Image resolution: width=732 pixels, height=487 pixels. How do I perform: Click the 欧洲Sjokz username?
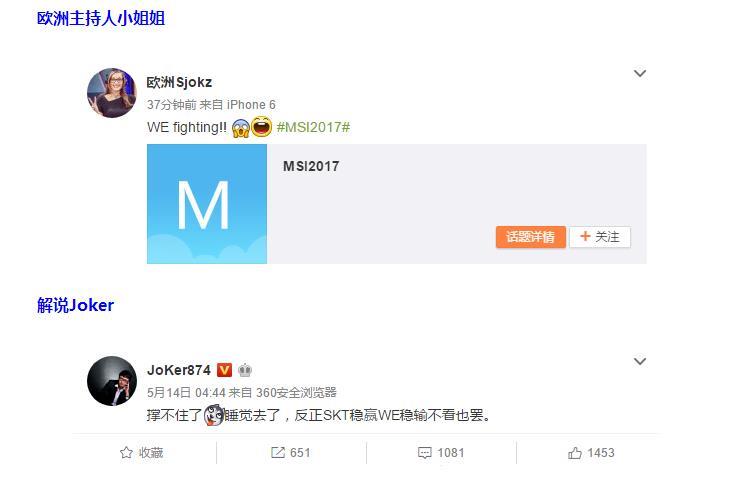179,83
